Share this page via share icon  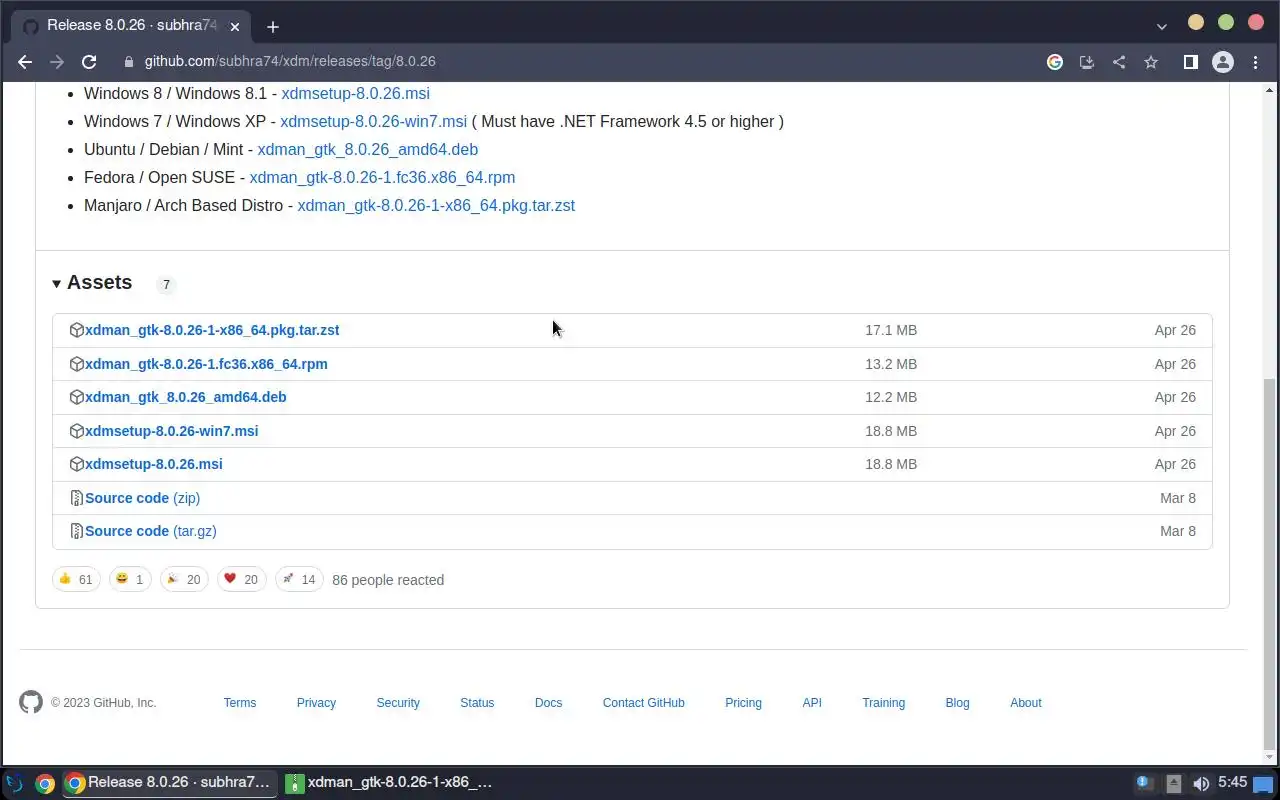1119,62
